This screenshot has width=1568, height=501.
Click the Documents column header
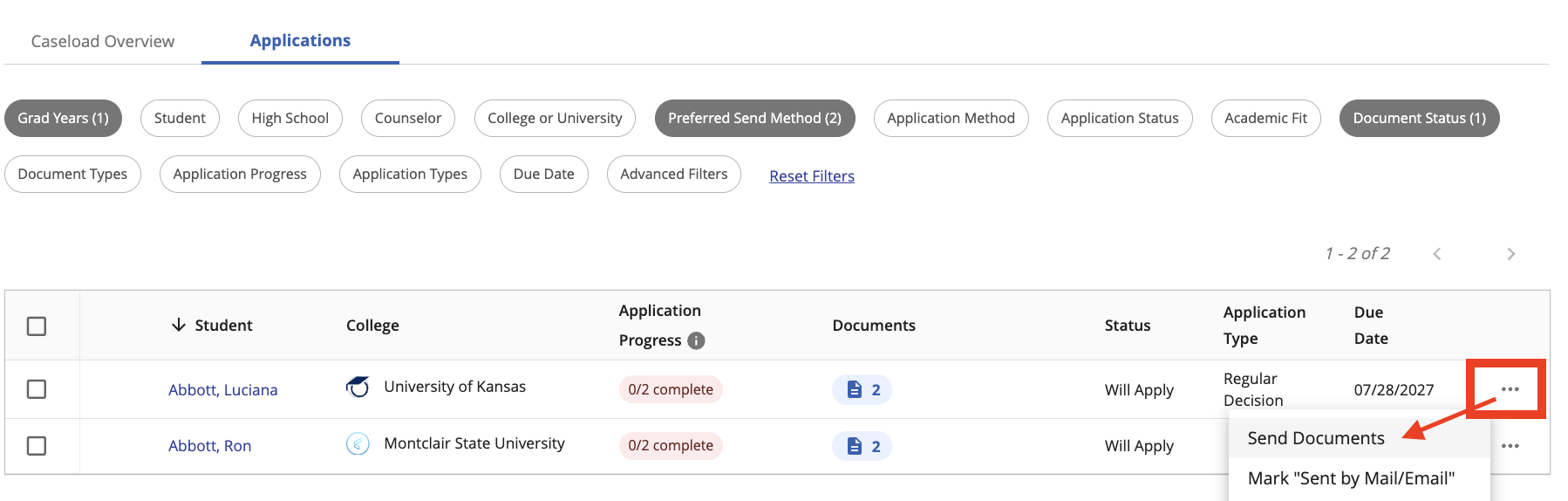(874, 326)
